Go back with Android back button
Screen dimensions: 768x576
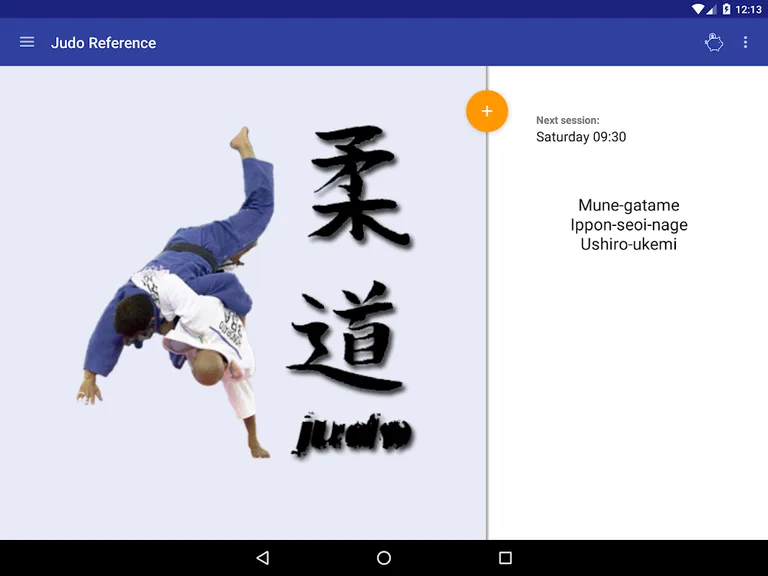[x=263, y=558]
